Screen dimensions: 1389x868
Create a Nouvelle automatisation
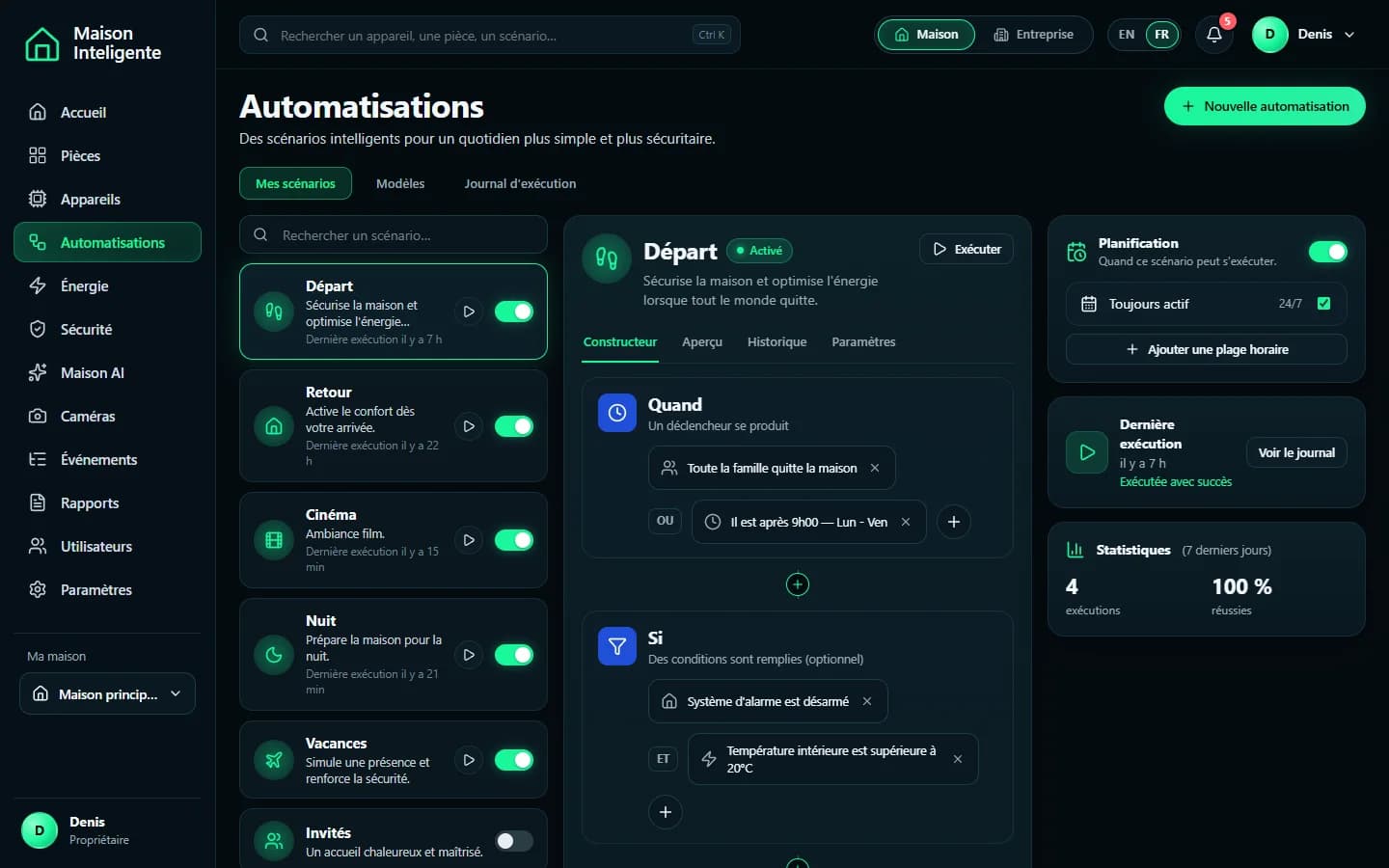tap(1265, 106)
